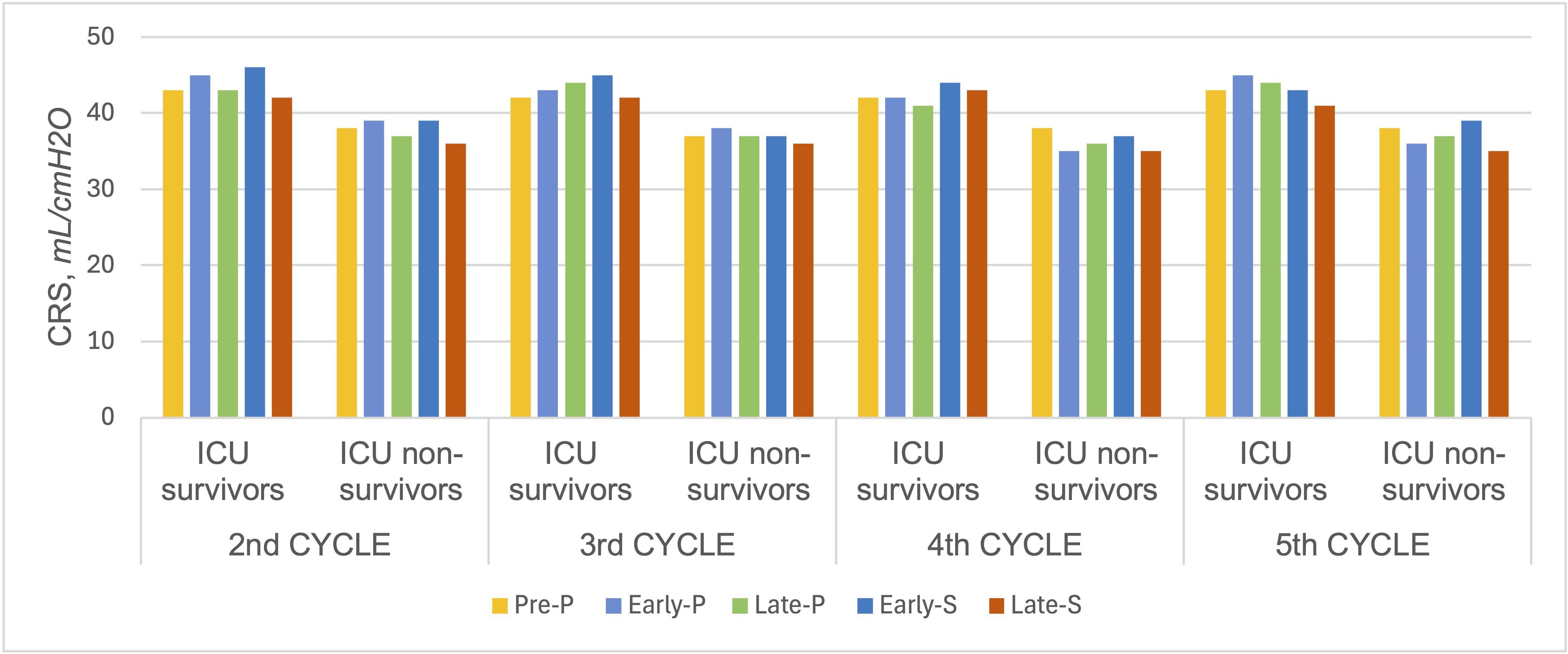Click the Late-P bar of 3rd cycle ICU survivors
Image resolution: width=1568 pixels, height=654 pixels.
point(575,250)
